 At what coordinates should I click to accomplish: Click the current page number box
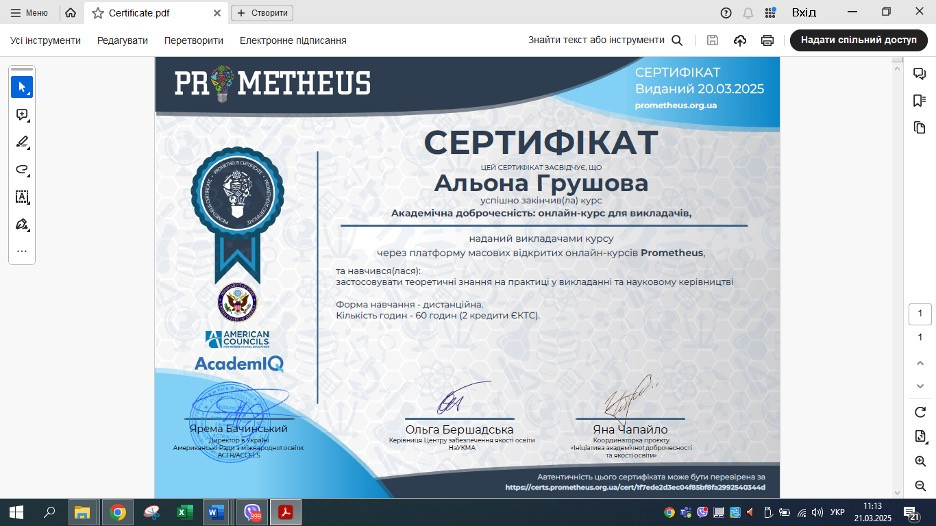919,313
